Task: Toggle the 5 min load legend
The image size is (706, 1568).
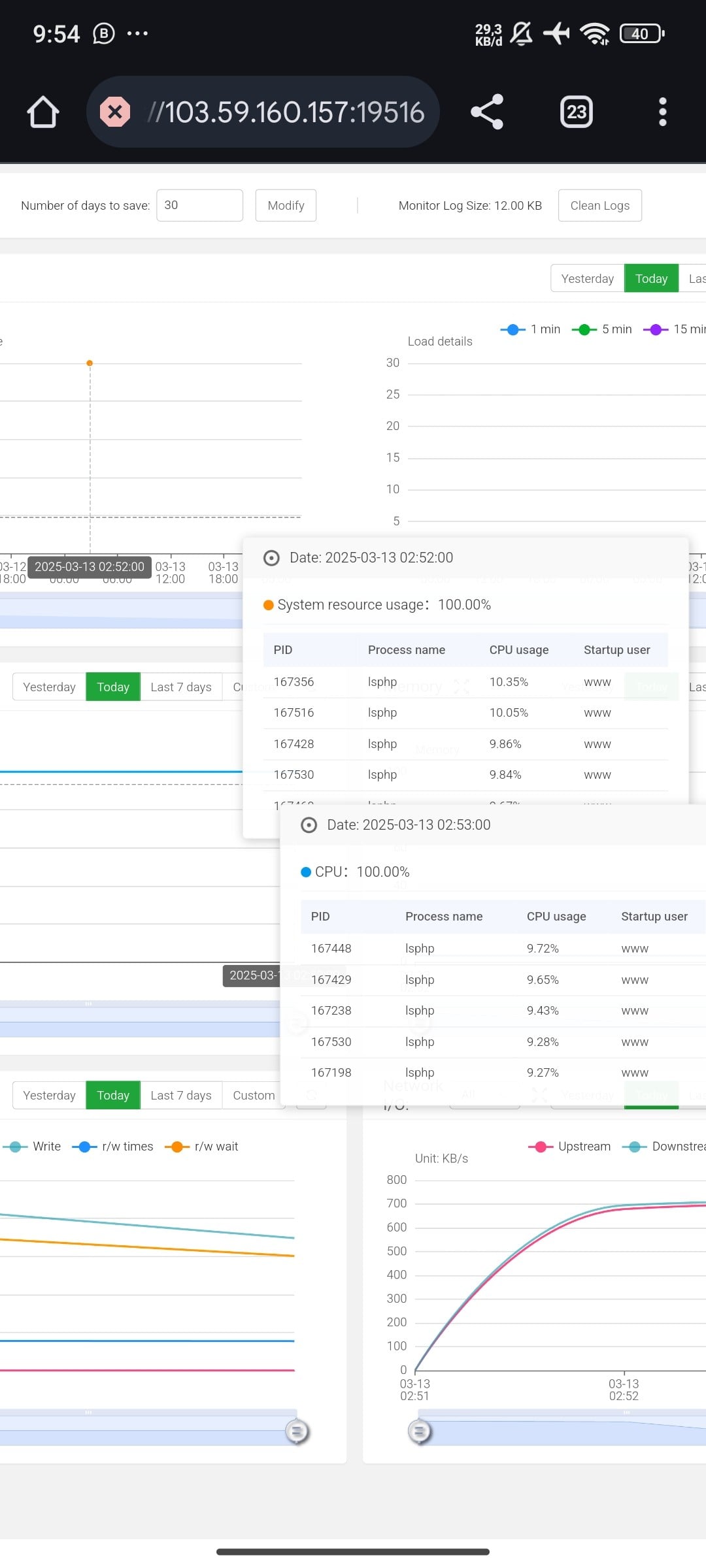Action: [602, 329]
